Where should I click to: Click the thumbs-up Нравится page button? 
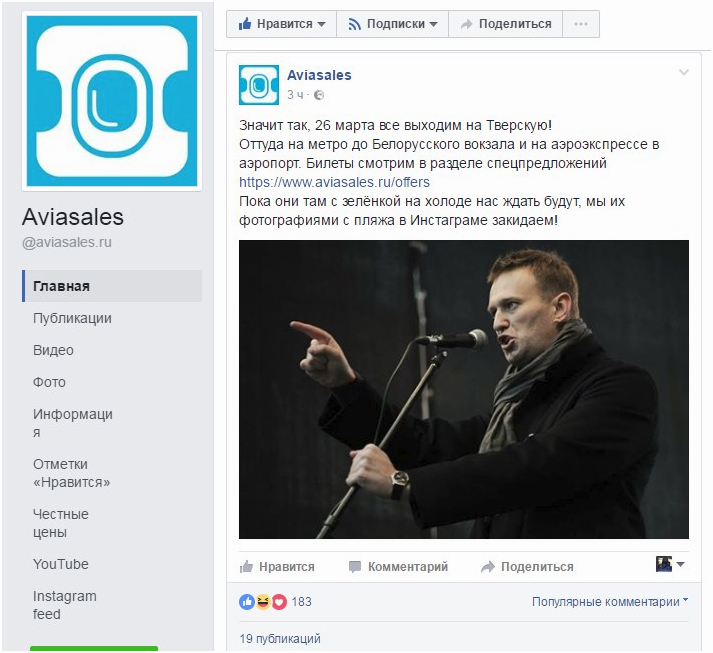point(281,24)
